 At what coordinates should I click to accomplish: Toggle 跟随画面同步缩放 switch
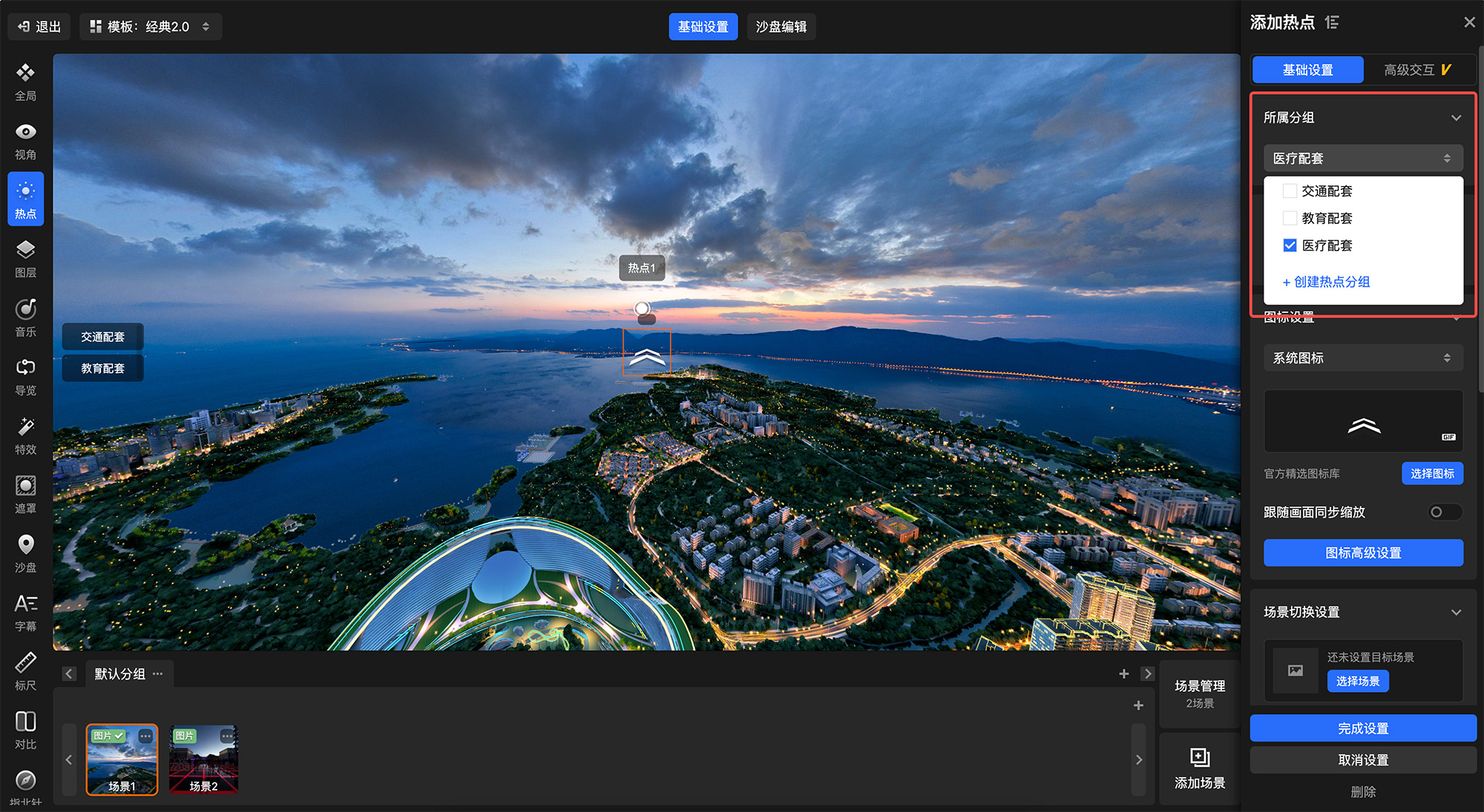1444,512
